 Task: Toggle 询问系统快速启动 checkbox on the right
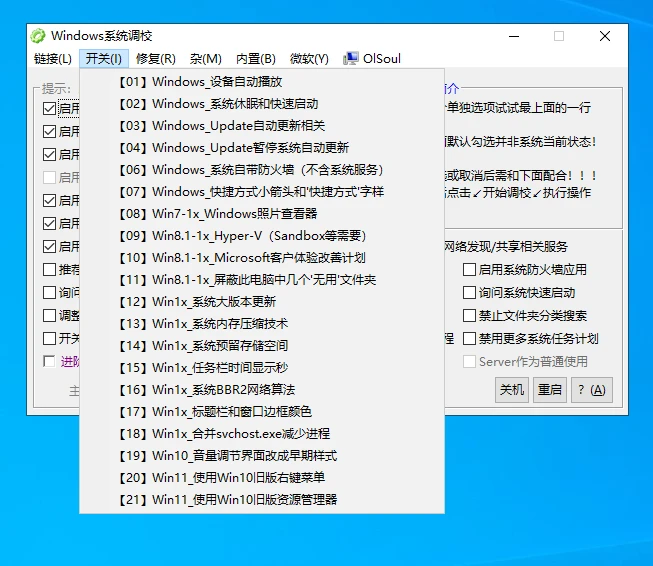(470, 292)
